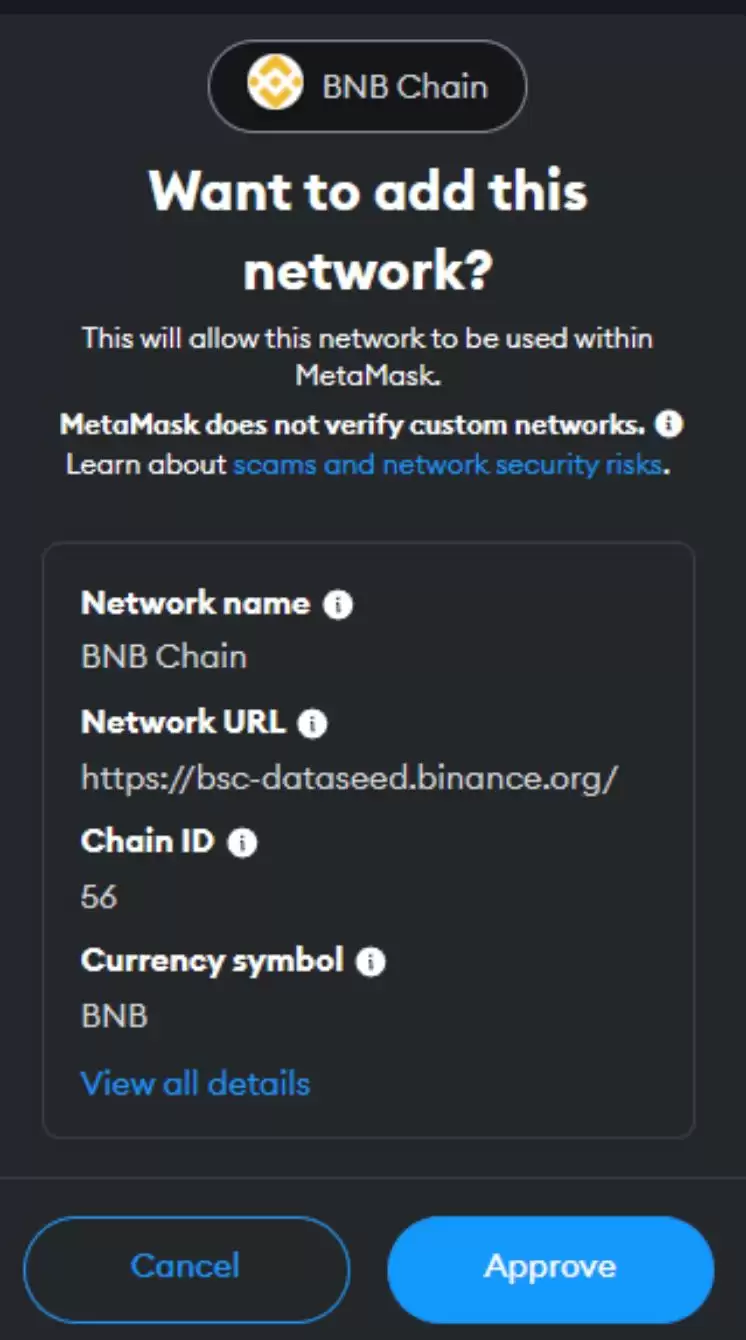Select the BNB Chain network badge

point(368,86)
